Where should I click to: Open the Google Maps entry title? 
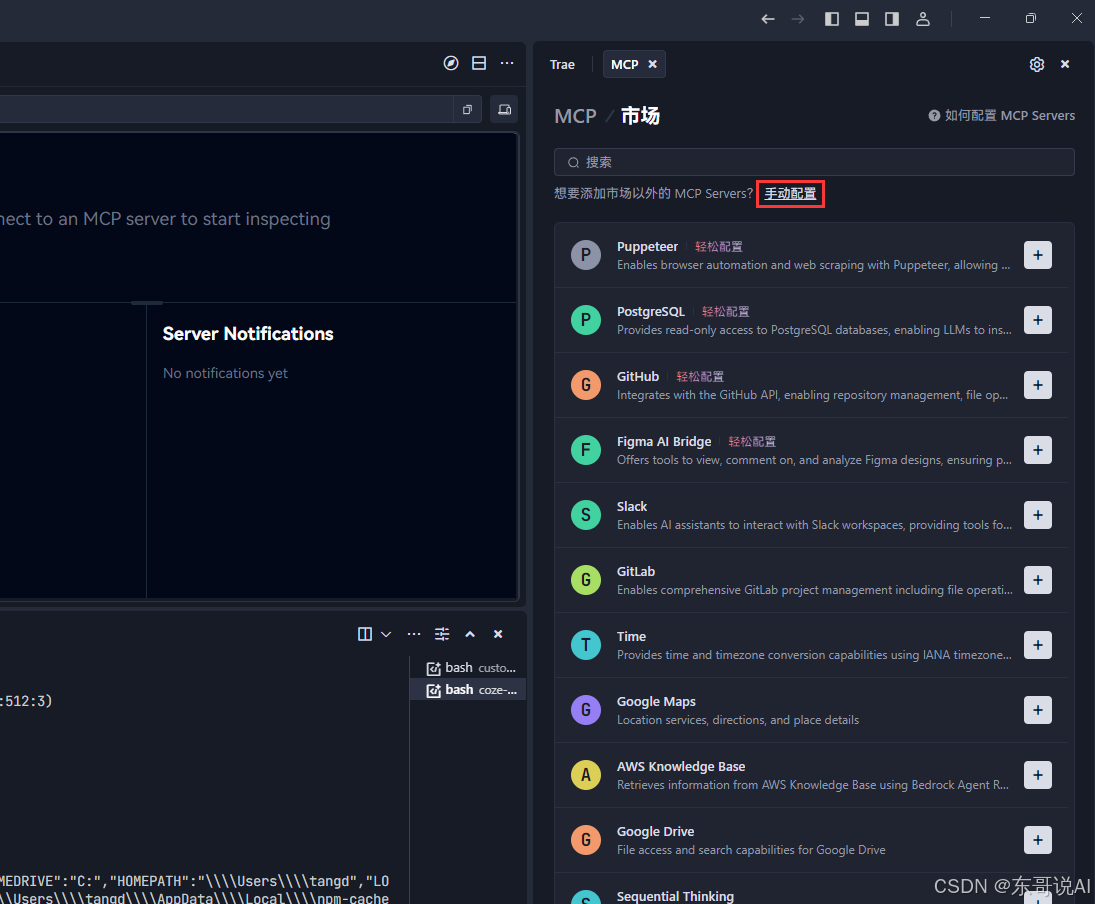coord(656,701)
